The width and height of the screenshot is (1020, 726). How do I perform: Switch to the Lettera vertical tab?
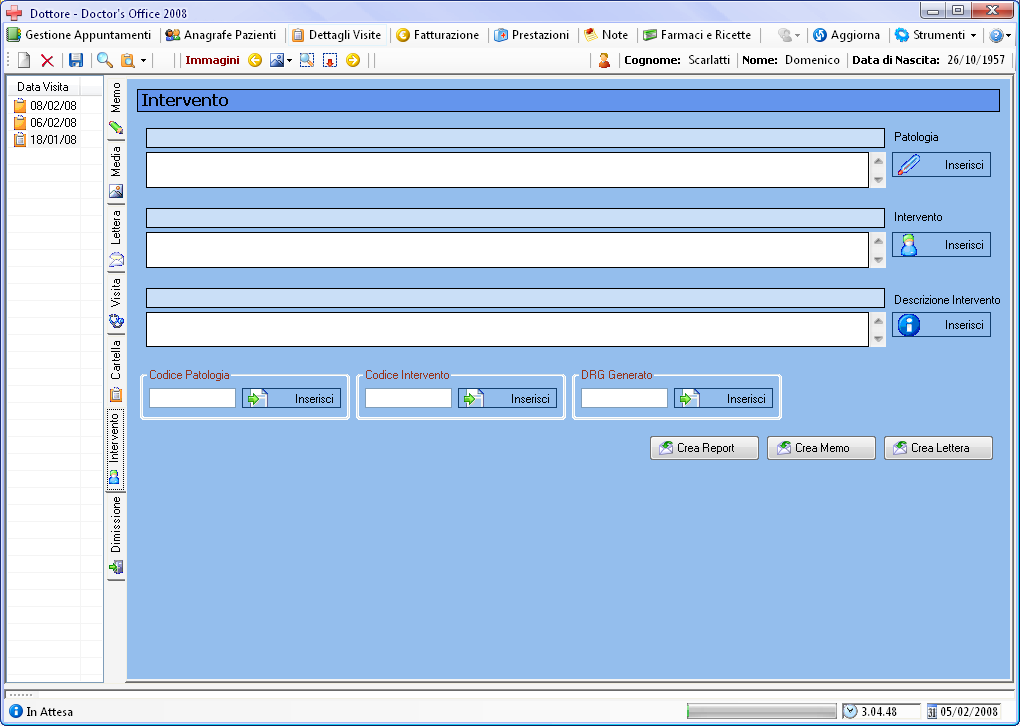116,238
